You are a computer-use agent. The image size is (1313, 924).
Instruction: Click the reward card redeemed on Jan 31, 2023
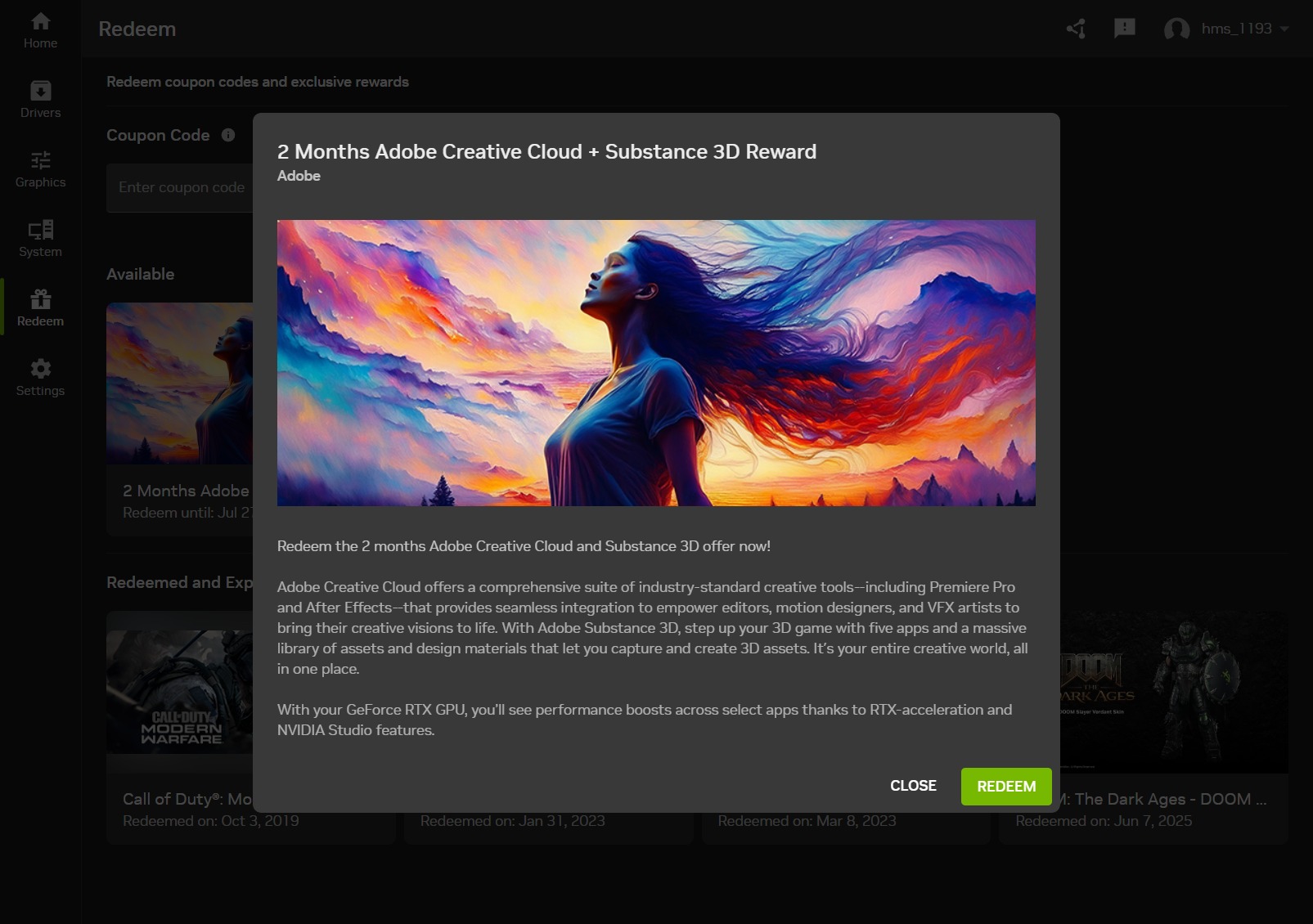(548, 820)
